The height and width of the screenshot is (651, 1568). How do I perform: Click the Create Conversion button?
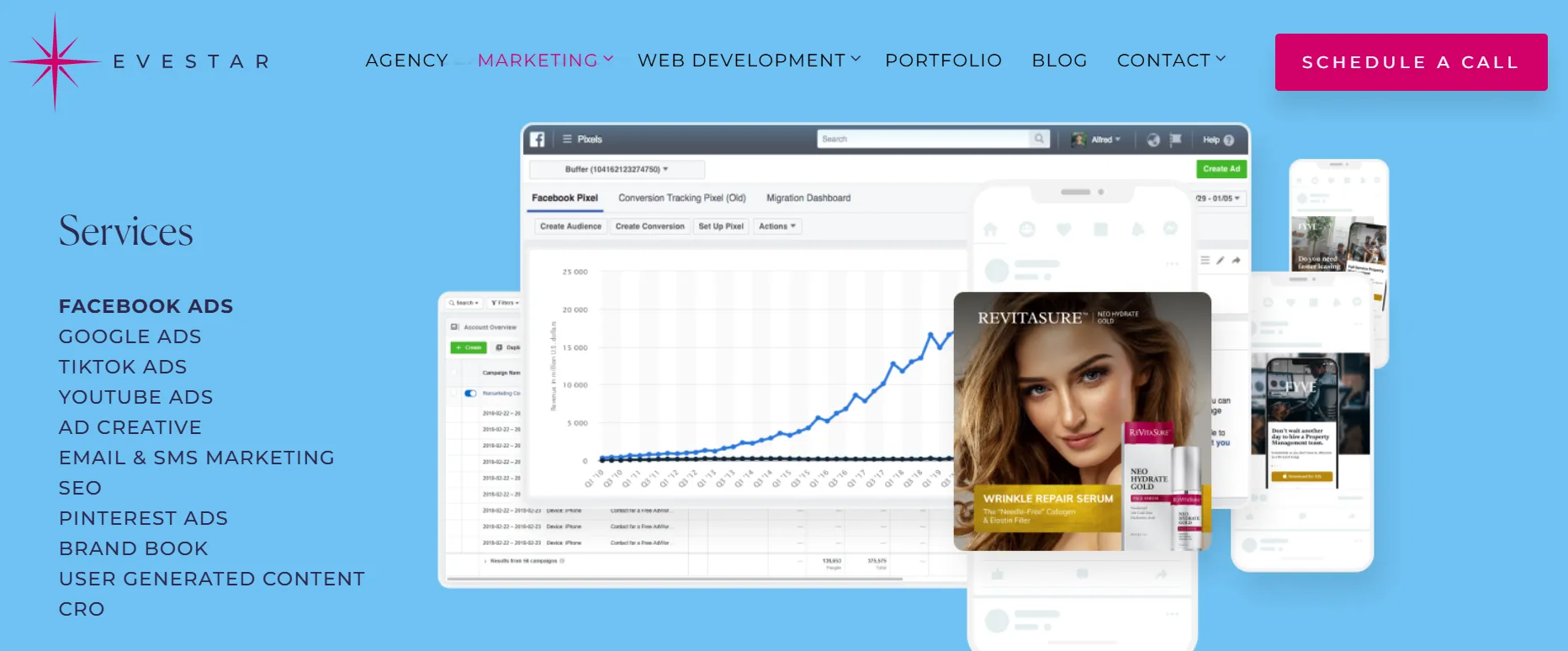coord(649,226)
